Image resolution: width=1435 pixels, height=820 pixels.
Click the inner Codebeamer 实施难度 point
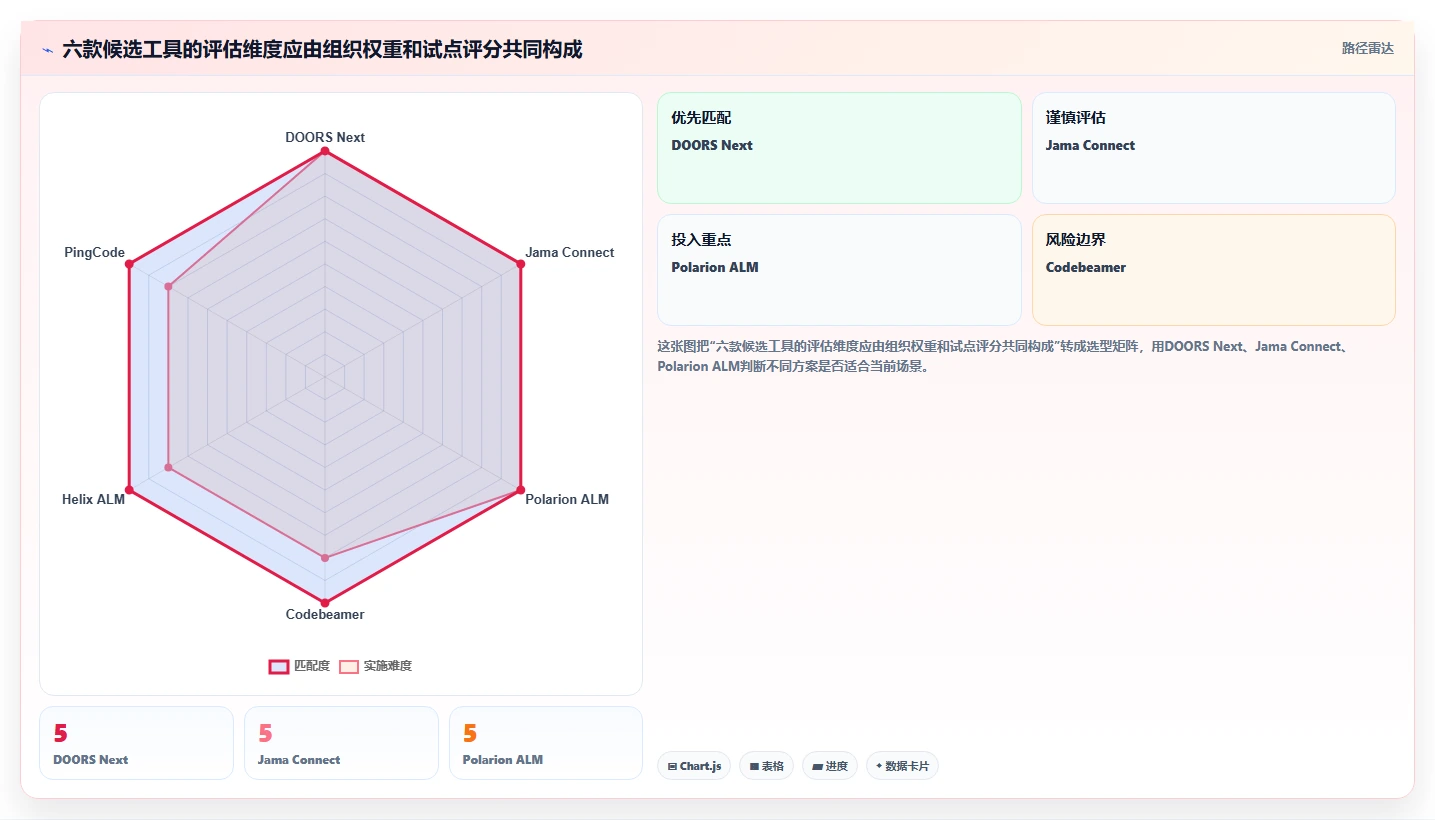tap(324, 557)
